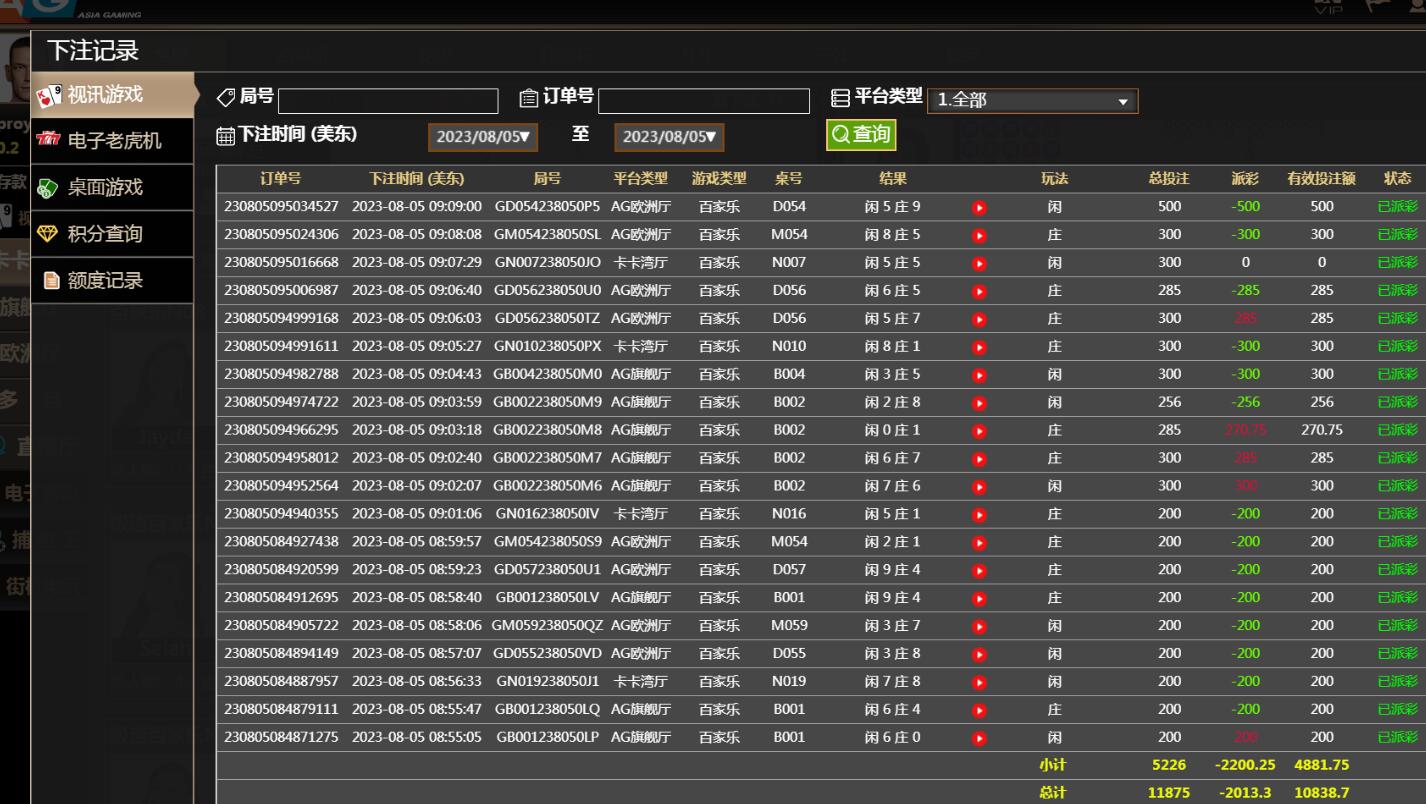Click result 闲 0 庄 1
Viewport: 1426px width, 804px height.
tap(893, 430)
